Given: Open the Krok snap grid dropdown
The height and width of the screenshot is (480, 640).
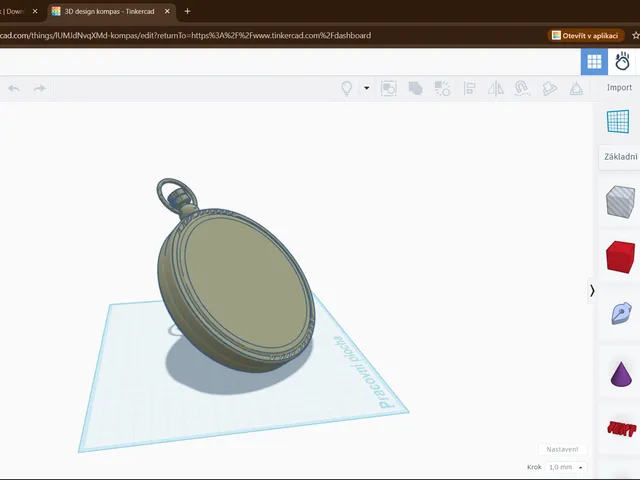Looking at the screenshot, I should [565, 467].
